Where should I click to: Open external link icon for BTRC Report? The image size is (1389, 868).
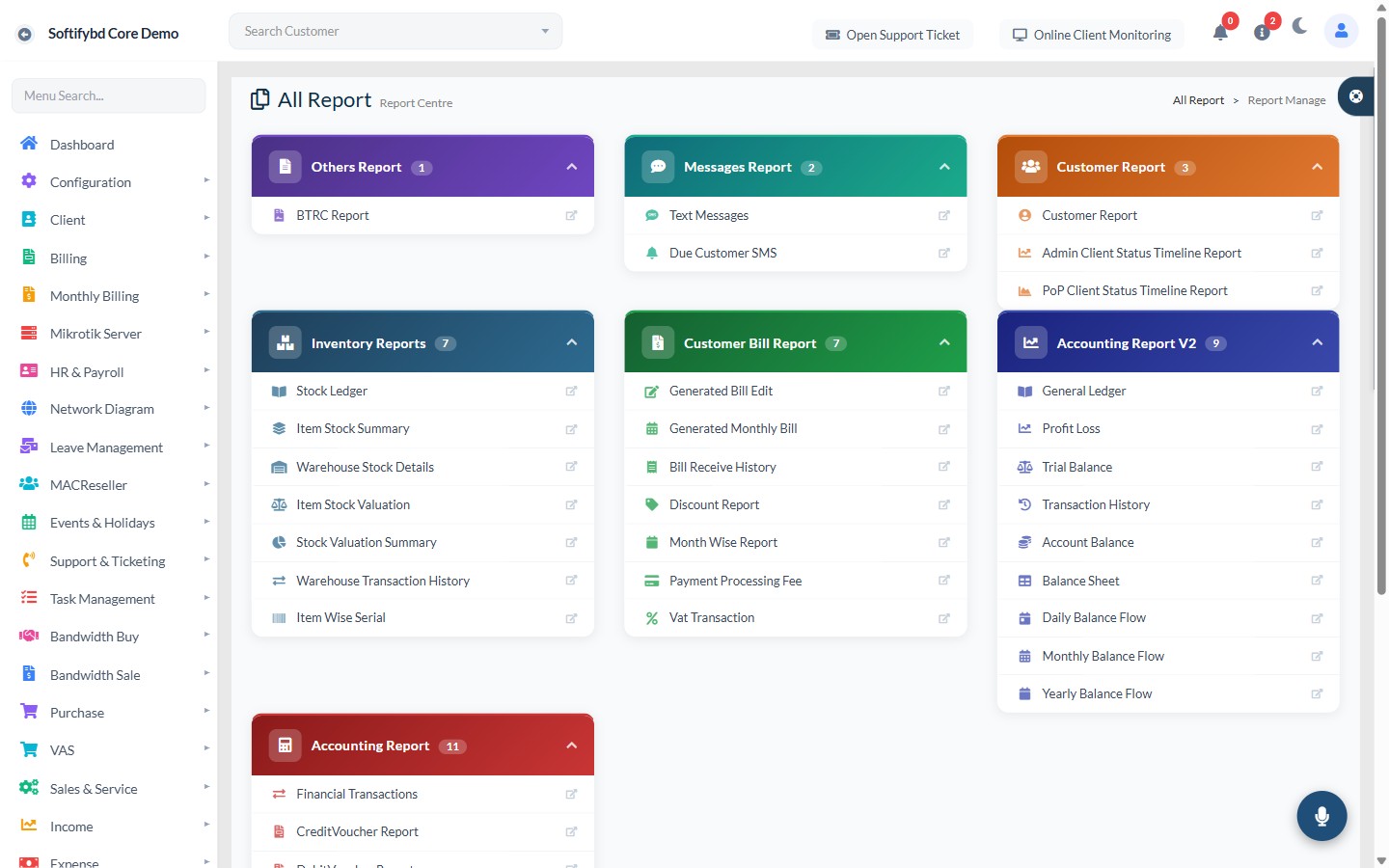pos(571,216)
